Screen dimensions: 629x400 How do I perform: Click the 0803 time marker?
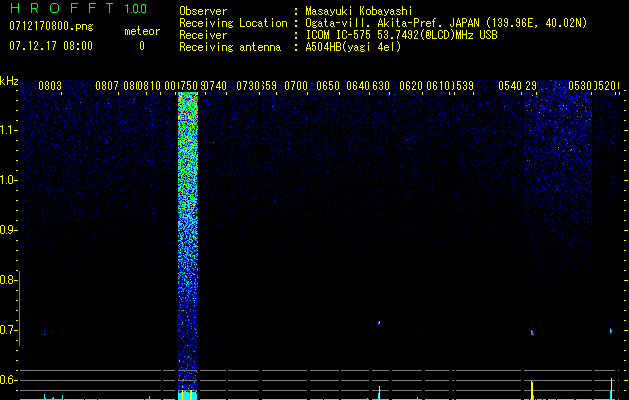(50, 86)
